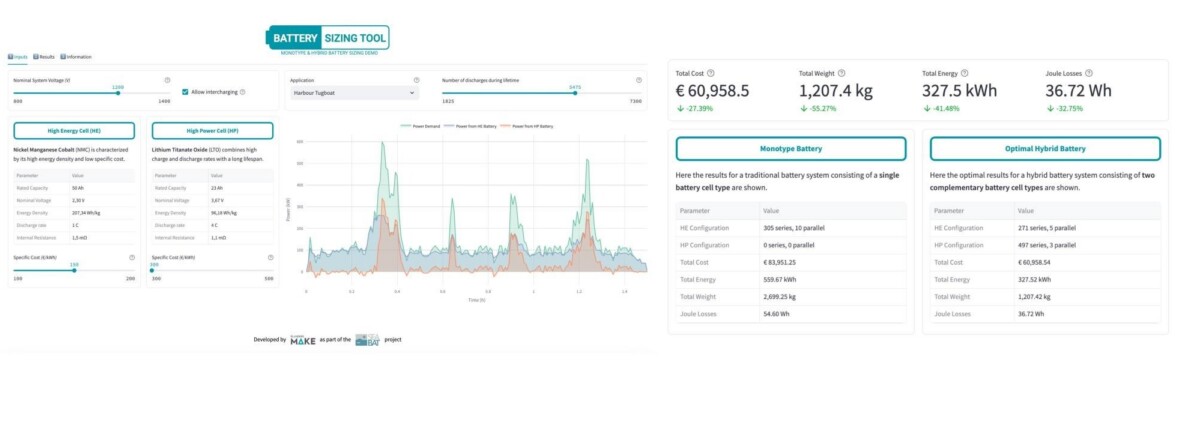Click the Battery Sizing Tool logo
The width and height of the screenshot is (1200, 428).
point(327,38)
